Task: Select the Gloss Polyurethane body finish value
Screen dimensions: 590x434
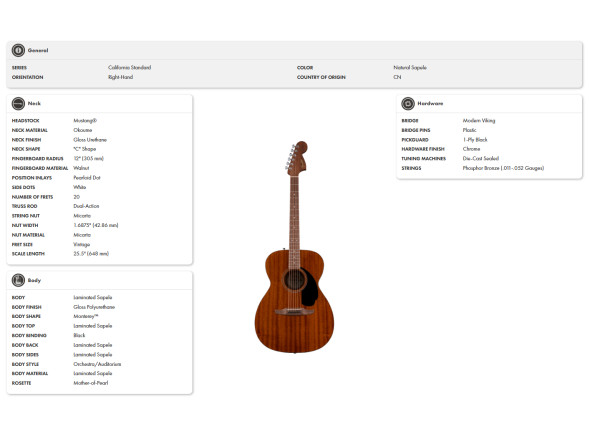Action: [x=94, y=307]
